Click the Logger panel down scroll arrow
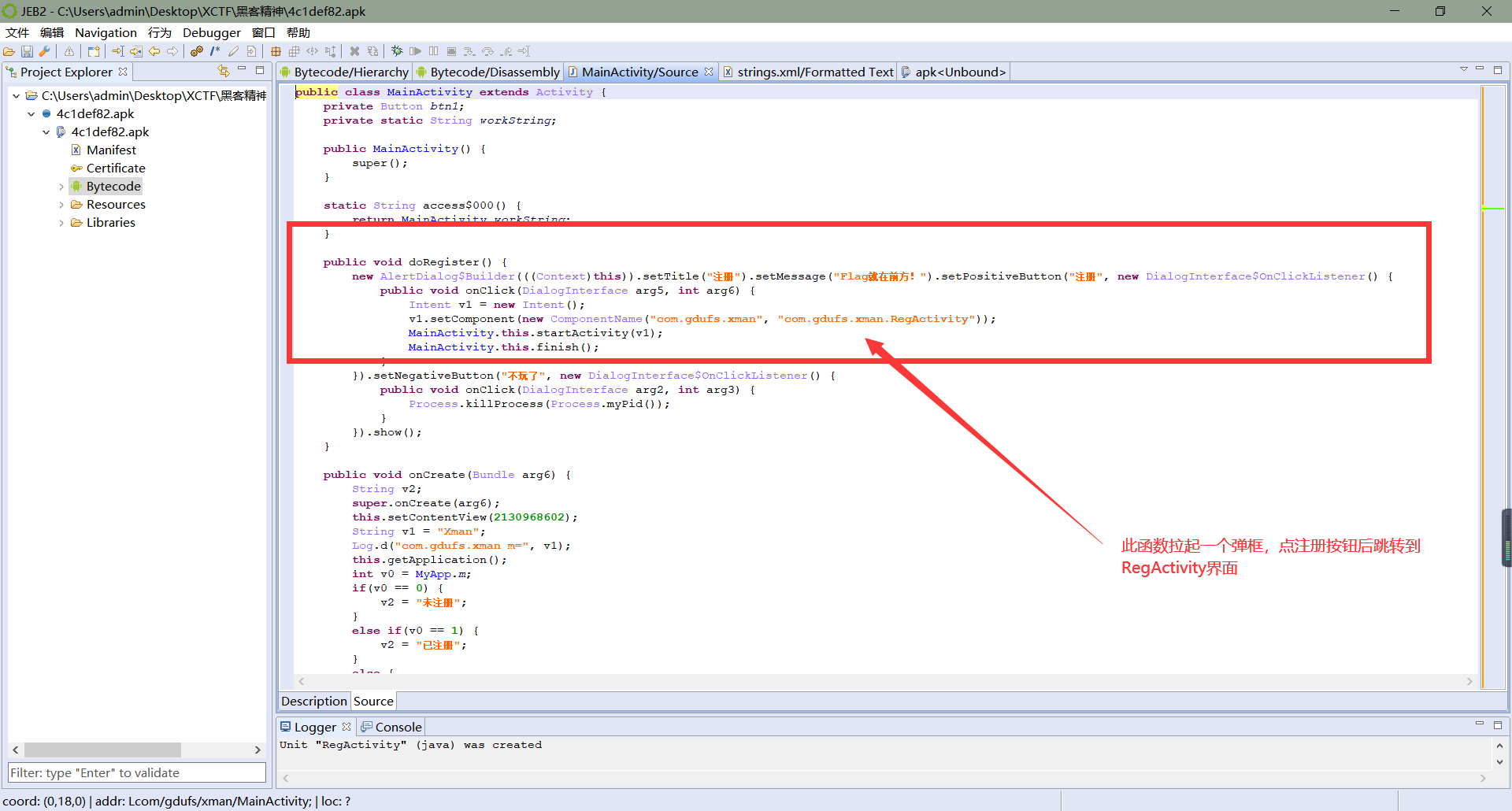1512x811 pixels. [1499, 761]
